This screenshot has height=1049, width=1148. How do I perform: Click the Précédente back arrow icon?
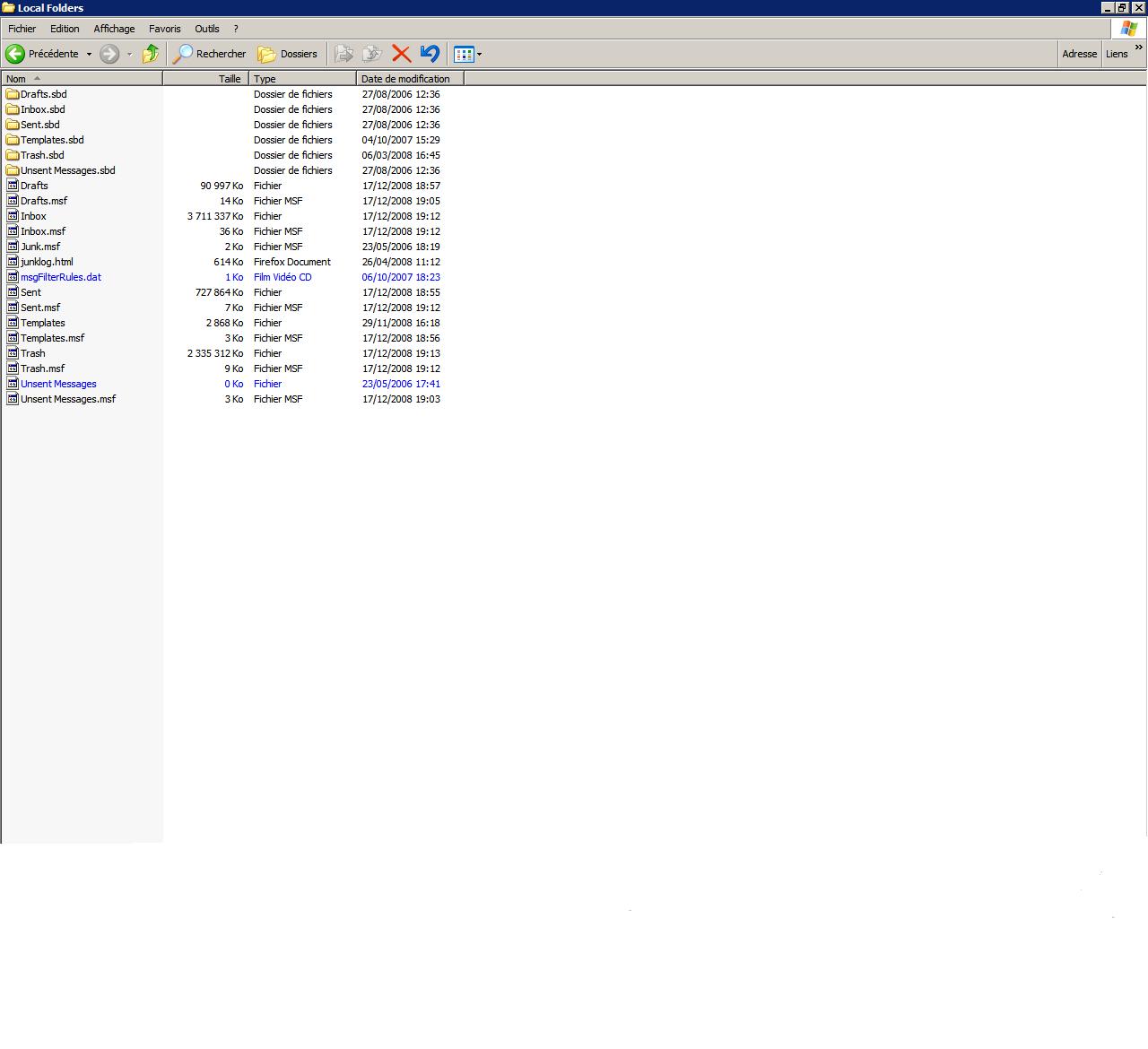(x=15, y=54)
